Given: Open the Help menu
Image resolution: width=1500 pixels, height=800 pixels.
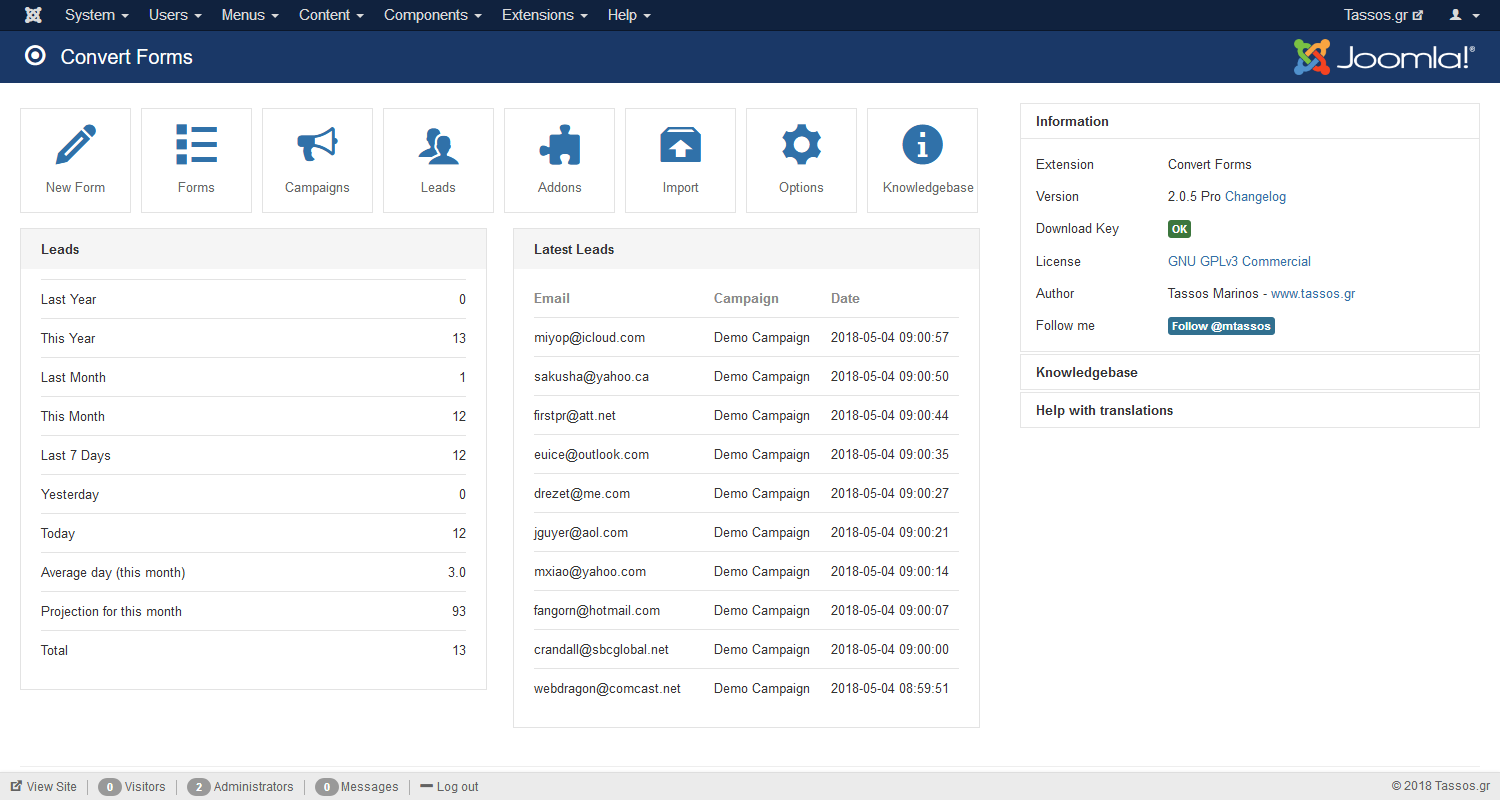Looking at the screenshot, I should (x=629, y=15).
